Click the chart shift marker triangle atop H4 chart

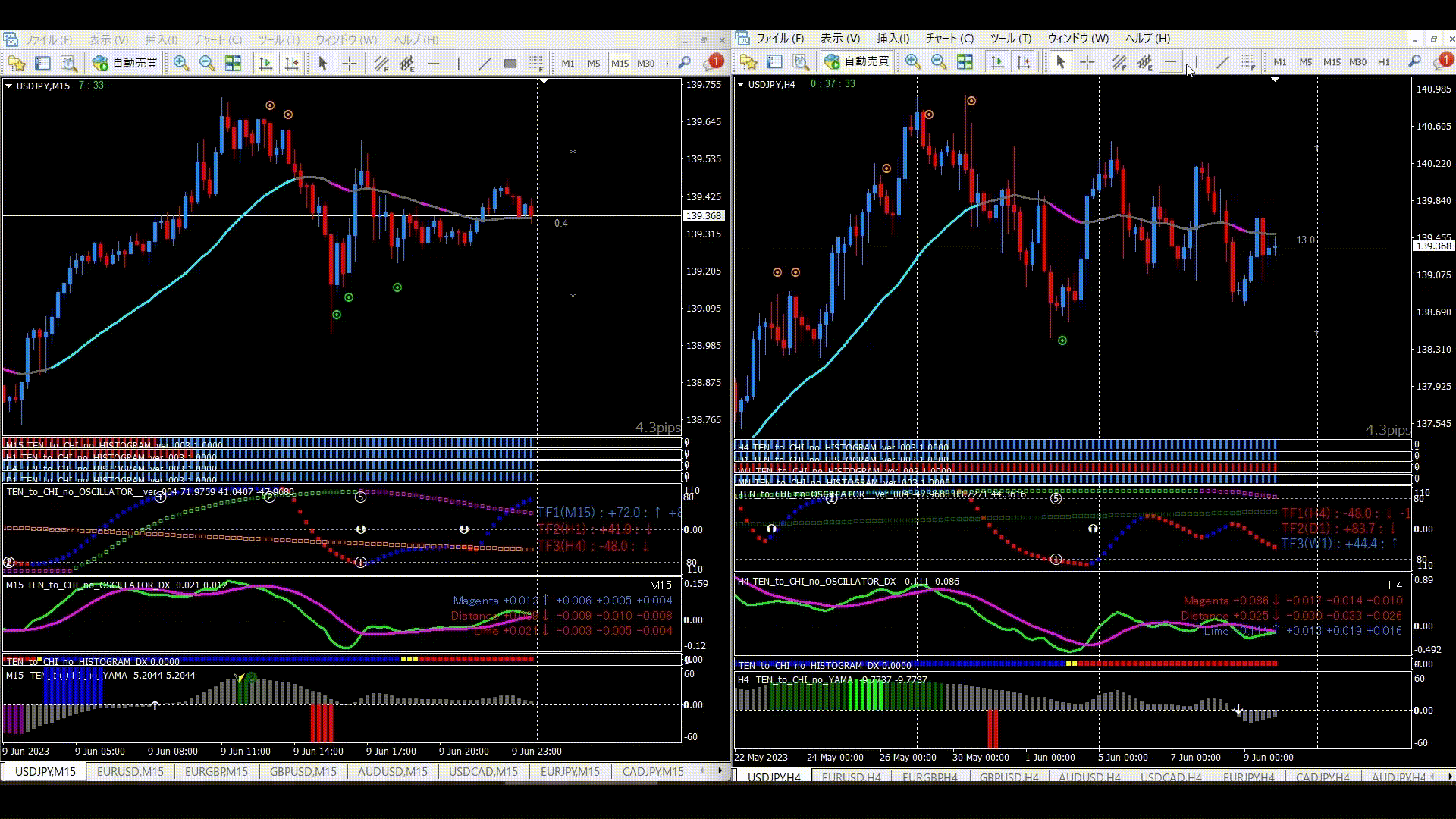point(1276,80)
